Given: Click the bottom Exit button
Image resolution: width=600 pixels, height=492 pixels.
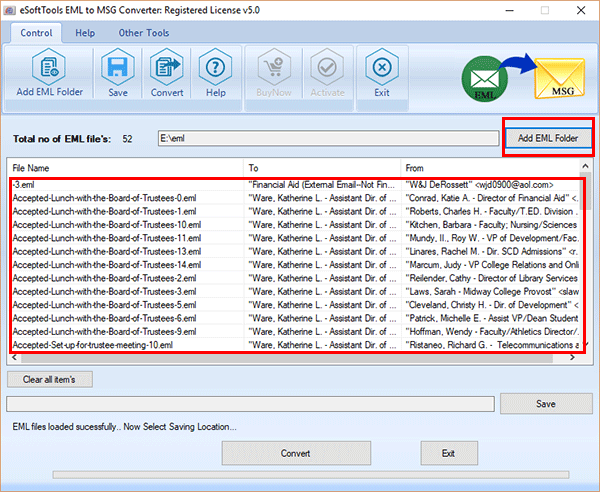Looking at the screenshot, I should pos(448,453).
